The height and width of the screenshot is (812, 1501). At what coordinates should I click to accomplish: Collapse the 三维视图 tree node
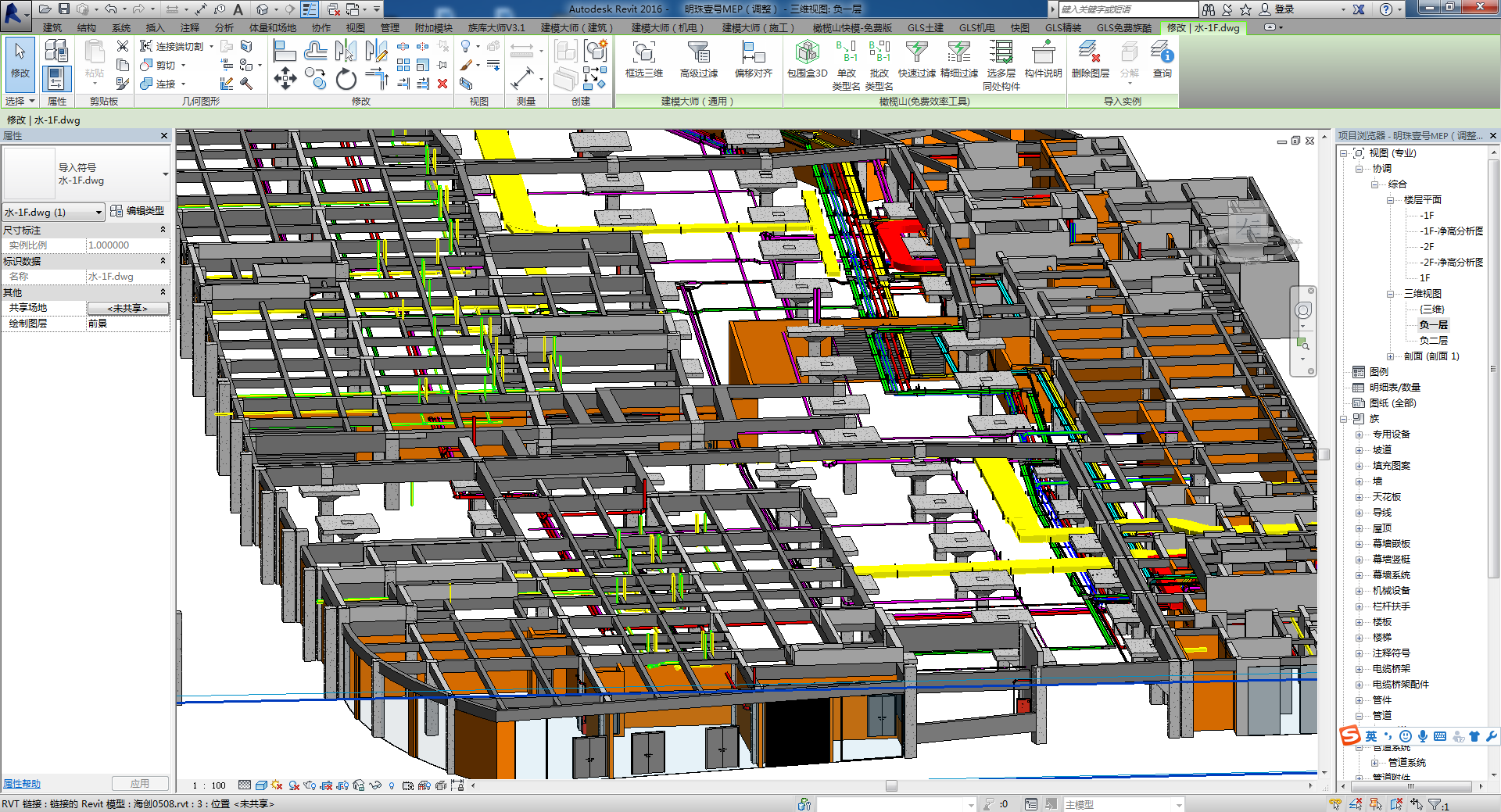click(x=1390, y=294)
